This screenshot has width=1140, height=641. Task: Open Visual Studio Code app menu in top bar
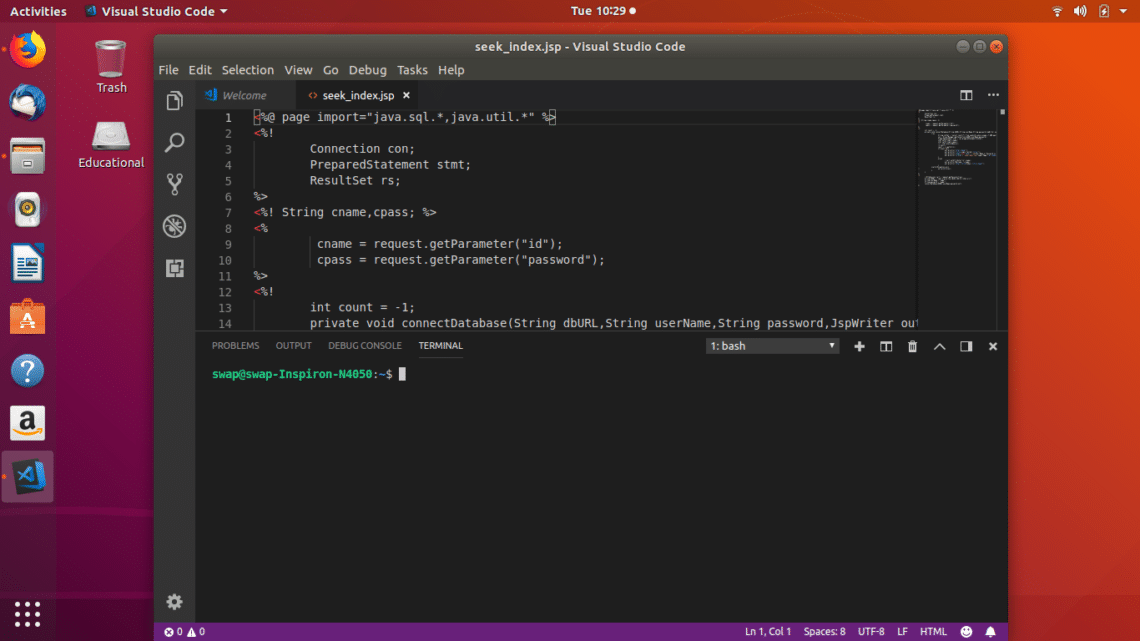[156, 11]
